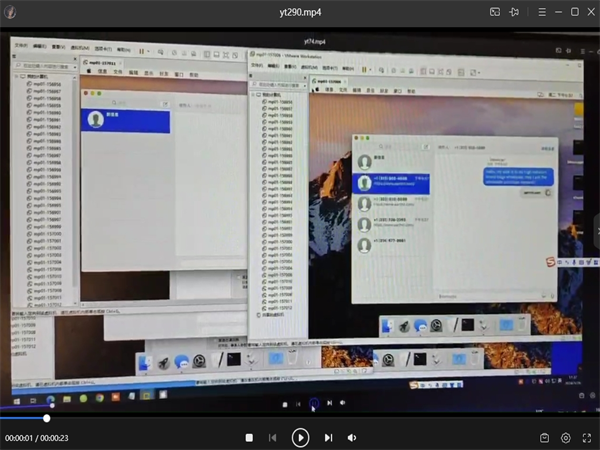Viewport: 600px width, 450px height.
Task: Enter fullscreen mode
Action: (x=586, y=437)
